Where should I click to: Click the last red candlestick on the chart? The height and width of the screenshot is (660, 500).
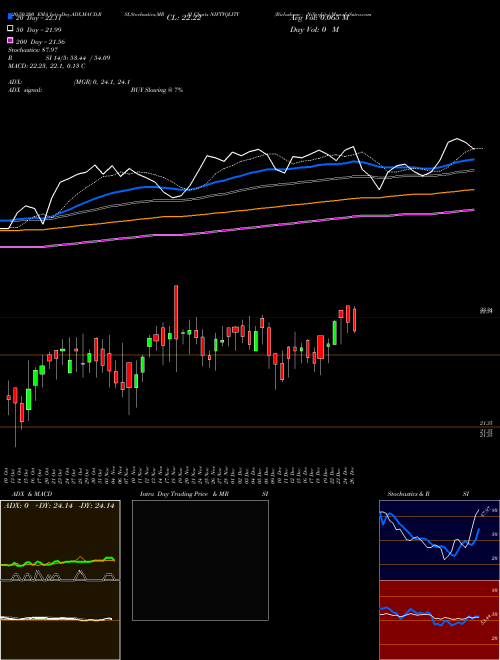tap(354, 319)
